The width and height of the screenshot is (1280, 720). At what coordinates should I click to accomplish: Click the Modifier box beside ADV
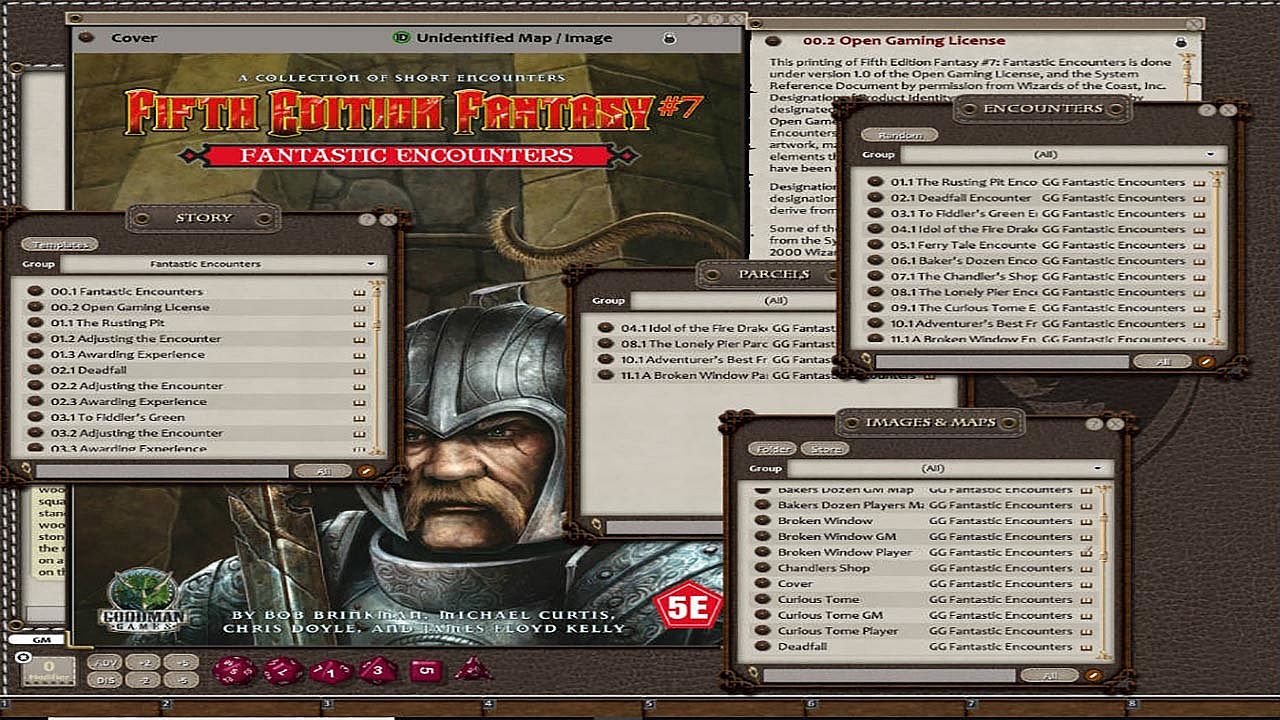pyautogui.click(x=48, y=671)
